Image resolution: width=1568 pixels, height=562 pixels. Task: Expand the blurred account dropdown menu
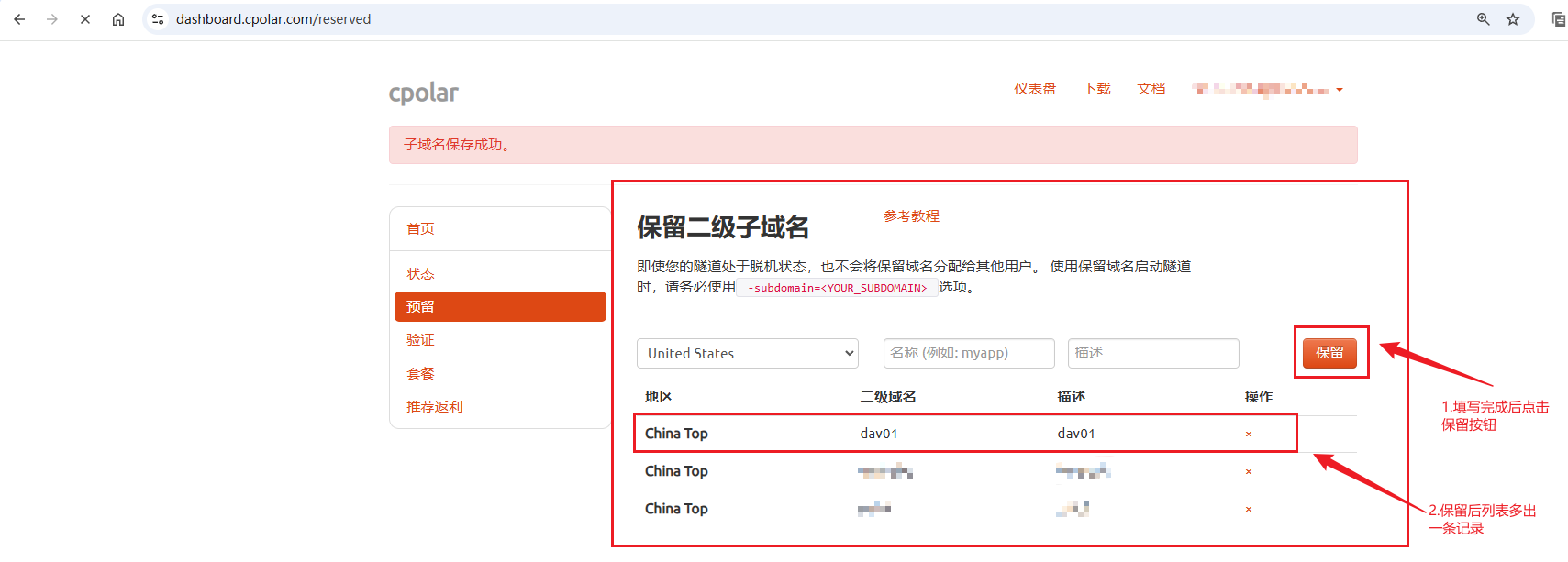click(1267, 90)
